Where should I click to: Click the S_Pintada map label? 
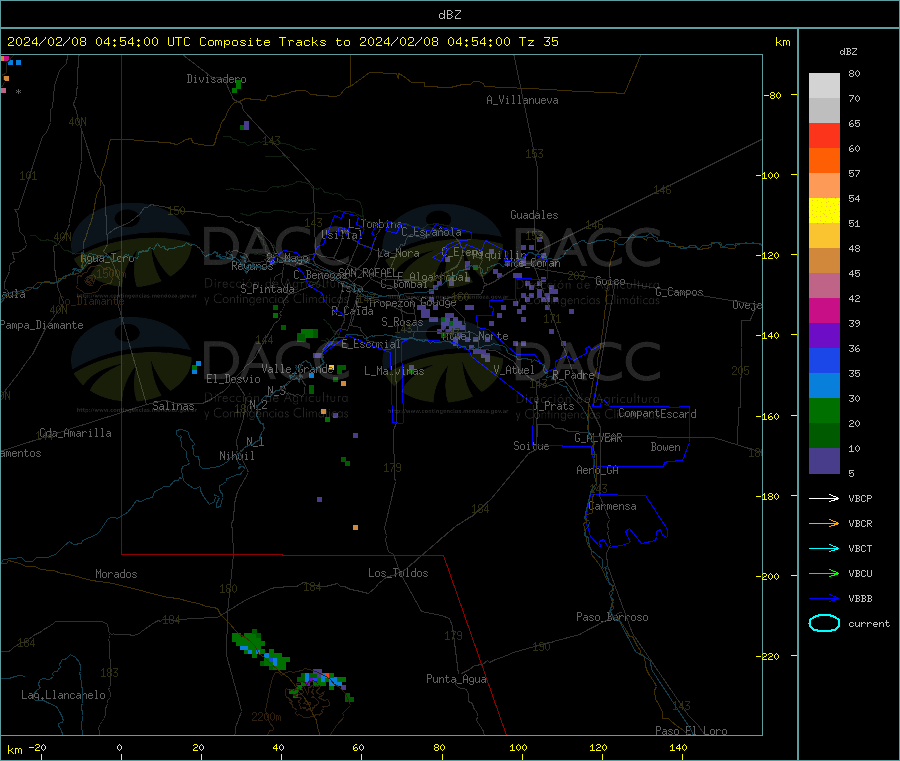[267, 289]
